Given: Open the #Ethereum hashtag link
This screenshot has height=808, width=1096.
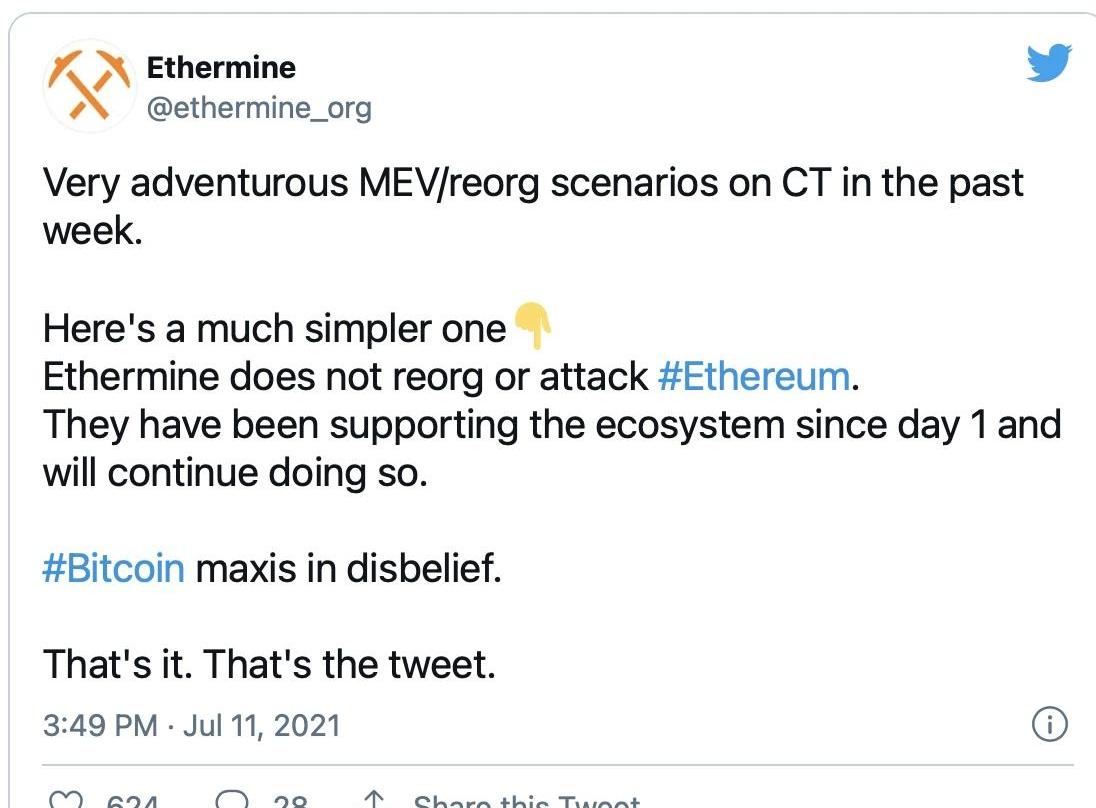Looking at the screenshot, I should pos(754,377).
